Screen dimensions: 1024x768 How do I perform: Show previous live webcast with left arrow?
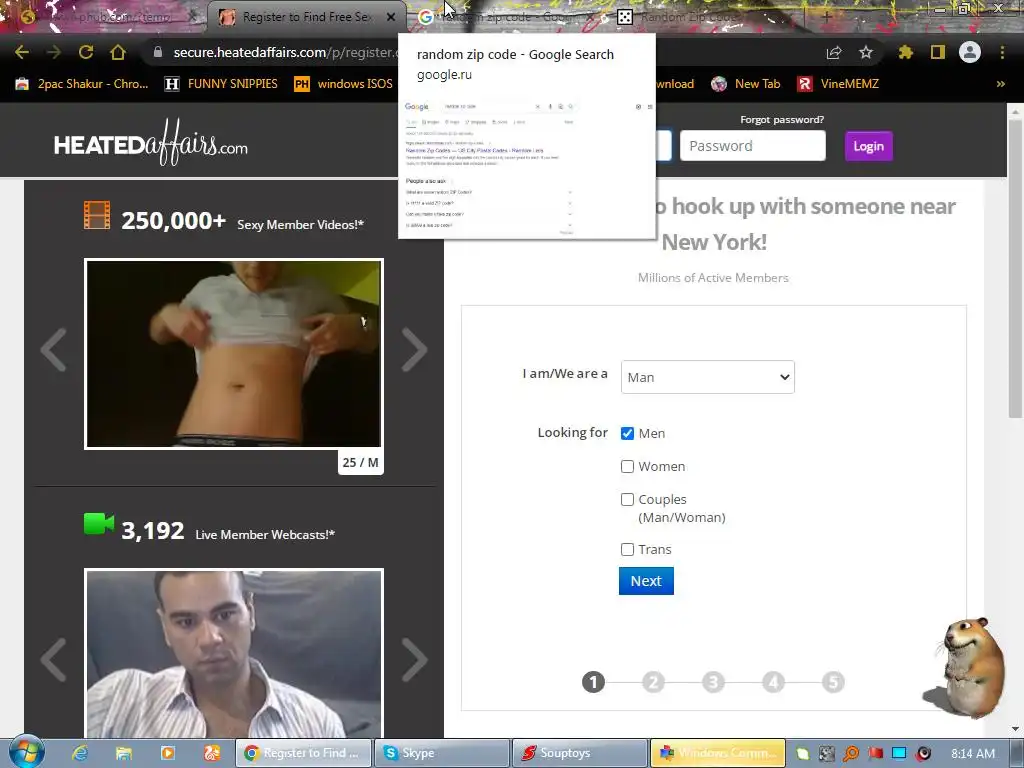pos(54,660)
